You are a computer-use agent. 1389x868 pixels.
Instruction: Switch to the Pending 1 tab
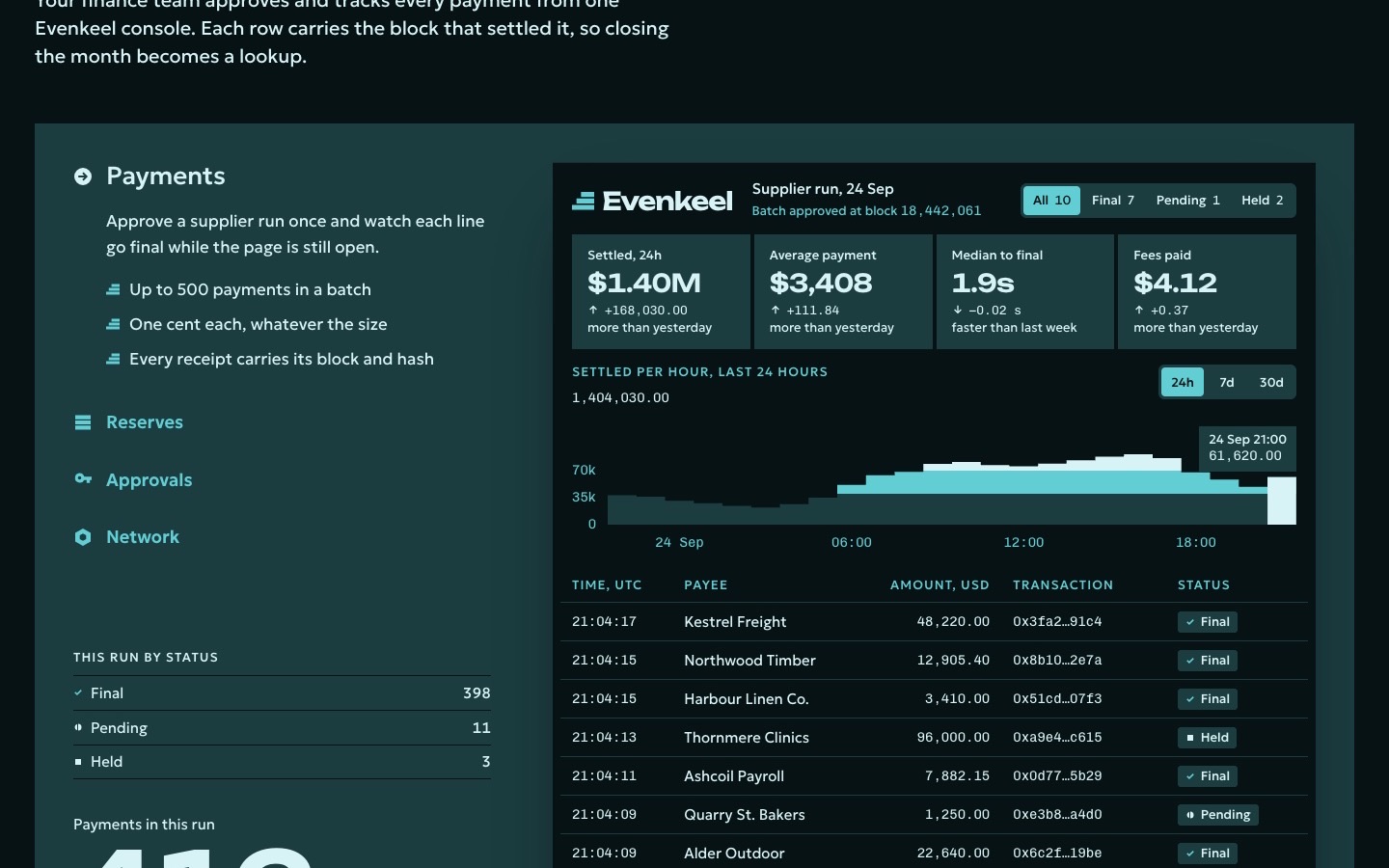[1188, 201]
